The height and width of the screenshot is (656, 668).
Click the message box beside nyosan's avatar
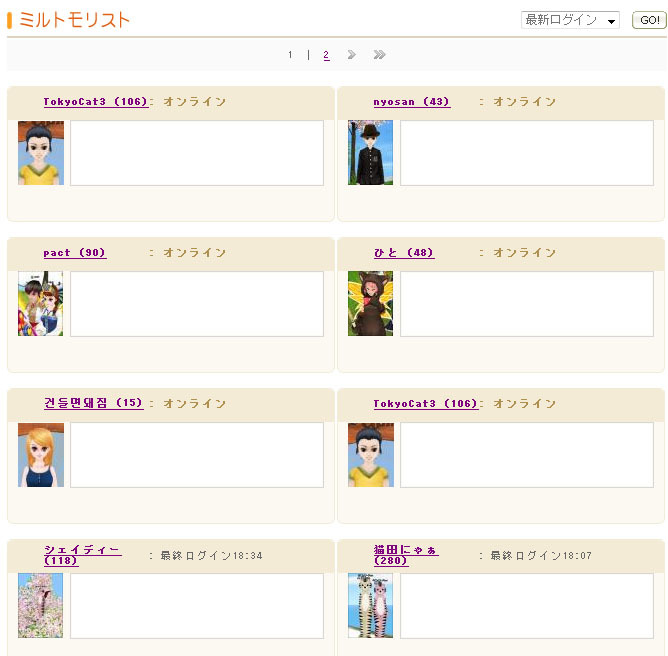click(527, 153)
